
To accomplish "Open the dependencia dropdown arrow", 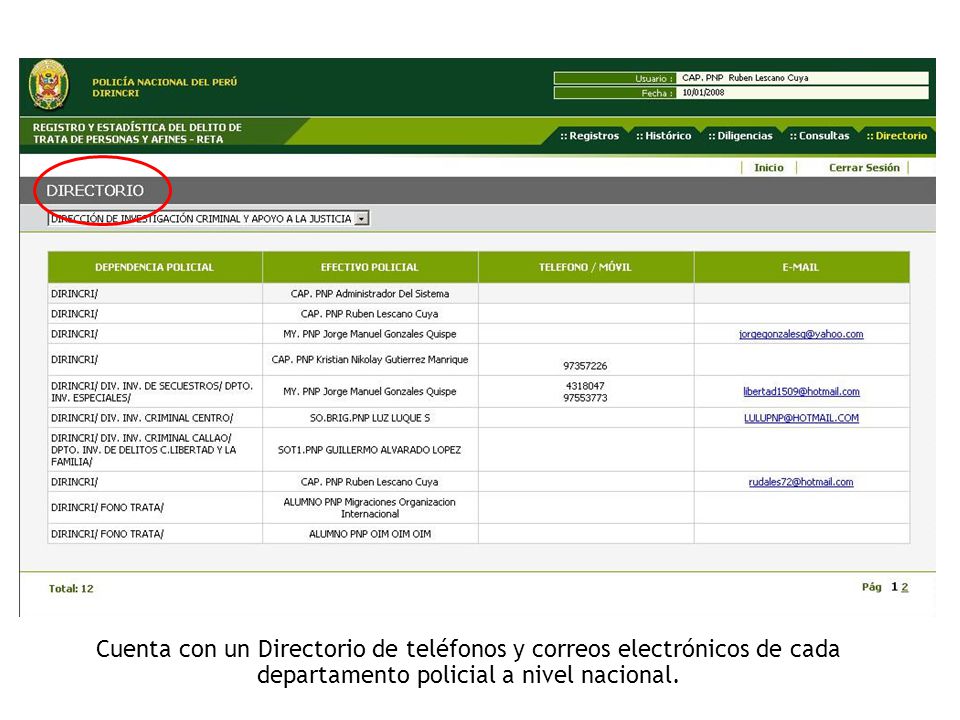I will (x=362, y=219).
